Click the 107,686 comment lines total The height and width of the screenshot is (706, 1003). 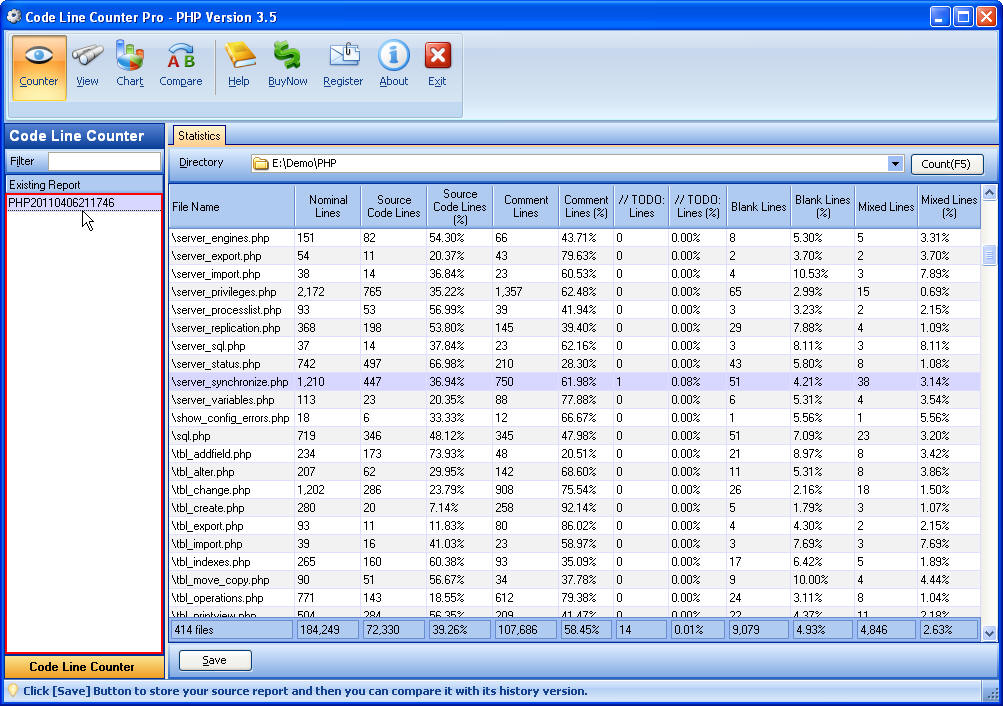[526, 629]
